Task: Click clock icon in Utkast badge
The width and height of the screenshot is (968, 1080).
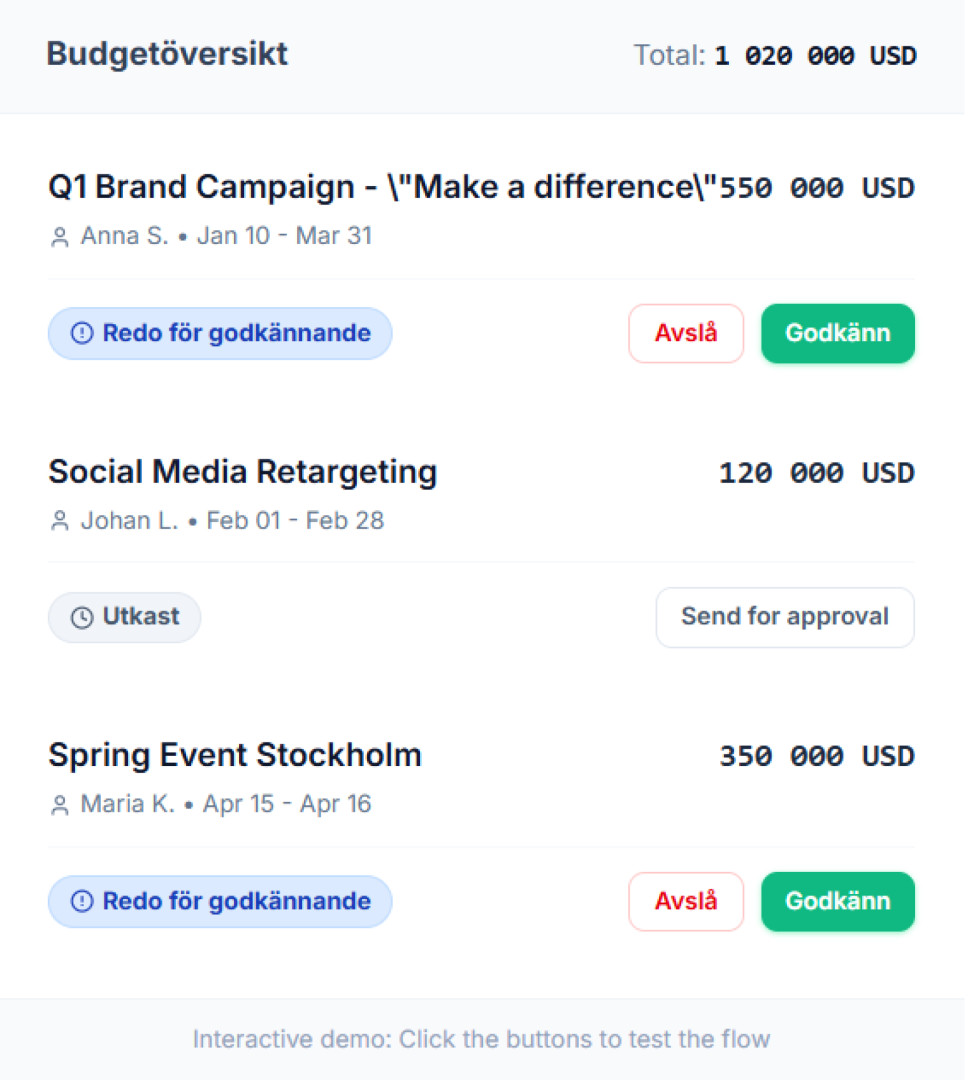Action: pyautogui.click(x=82, y=618)
